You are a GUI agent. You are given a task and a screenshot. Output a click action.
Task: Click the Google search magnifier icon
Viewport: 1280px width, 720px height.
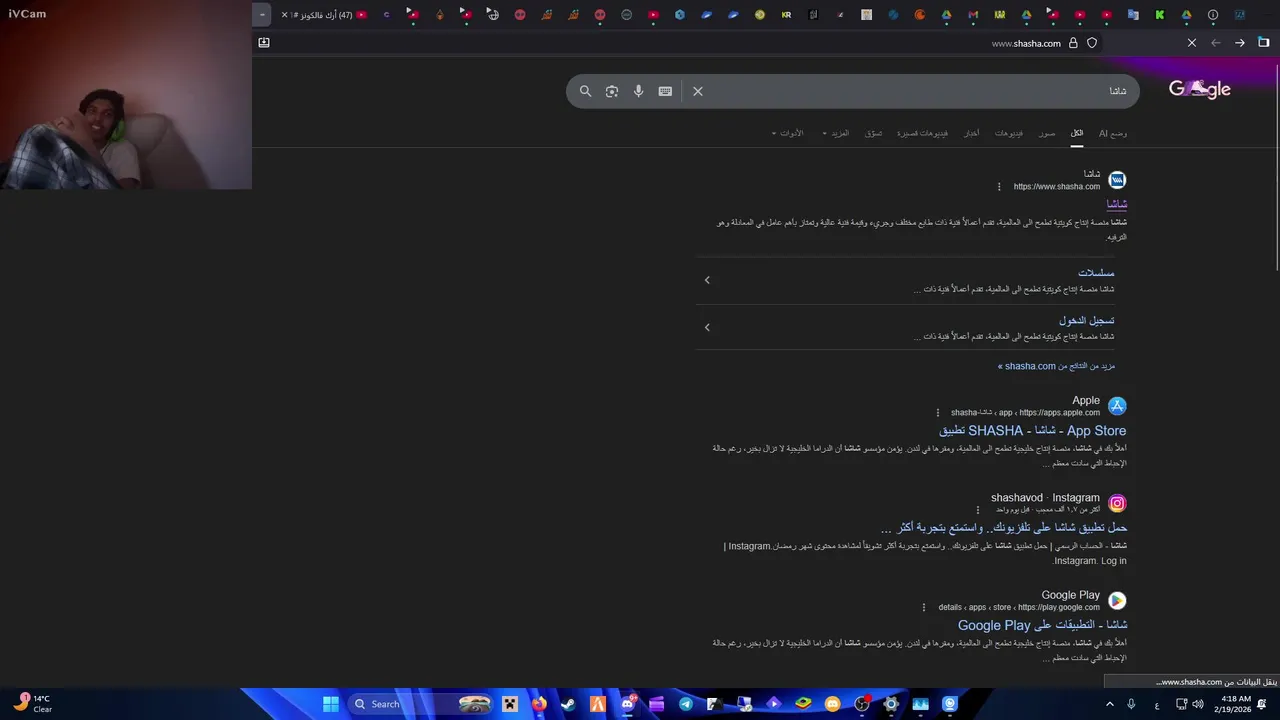point(585,91)
